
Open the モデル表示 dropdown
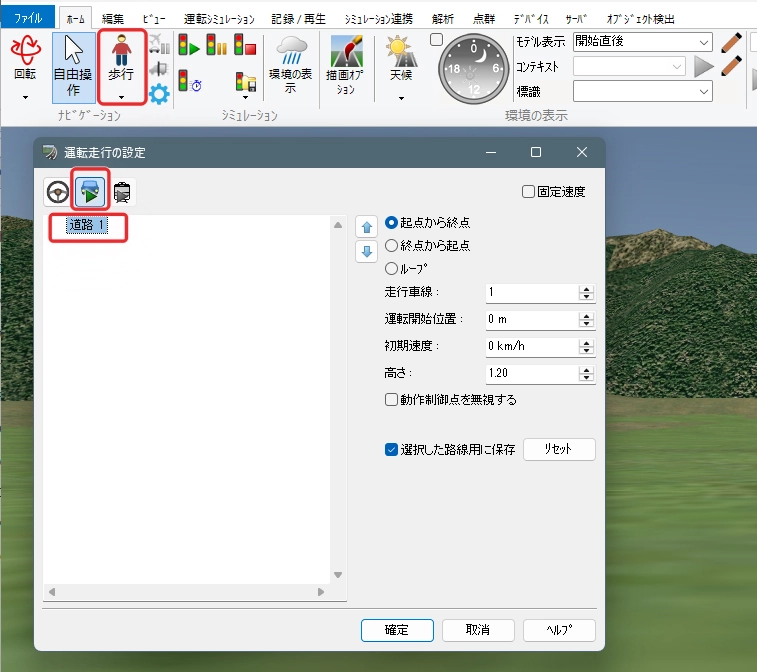click(x=704, y=41)
